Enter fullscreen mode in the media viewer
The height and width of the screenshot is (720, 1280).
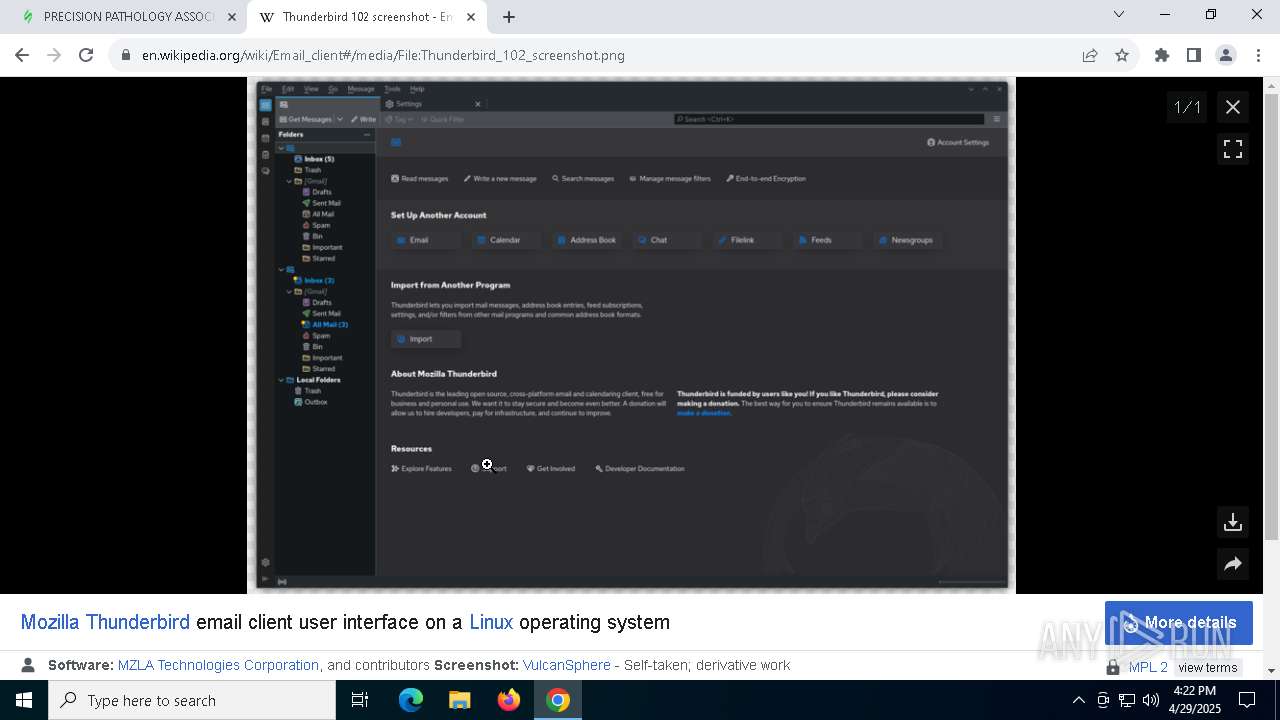point(1233,149)
